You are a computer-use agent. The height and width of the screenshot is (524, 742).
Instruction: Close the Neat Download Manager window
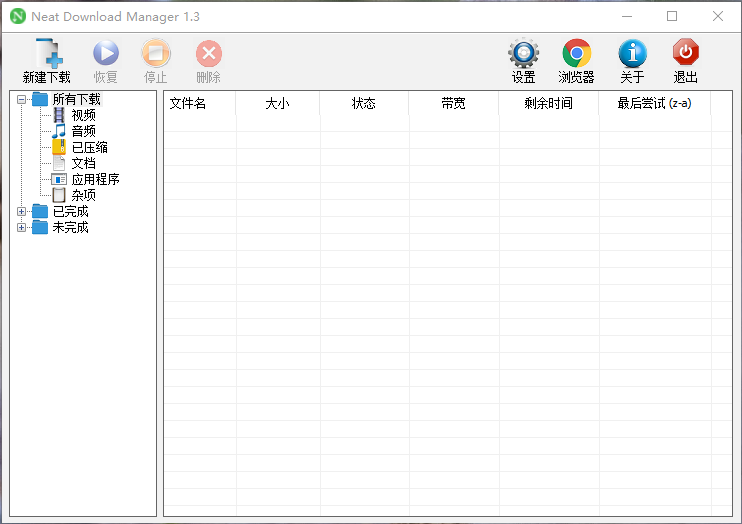718,16
